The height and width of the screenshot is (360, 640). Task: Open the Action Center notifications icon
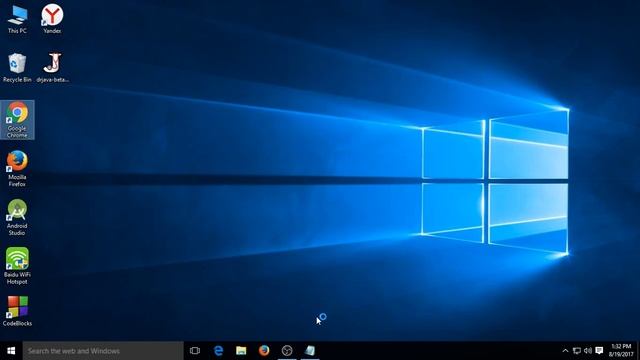click(x=599, y=351)
